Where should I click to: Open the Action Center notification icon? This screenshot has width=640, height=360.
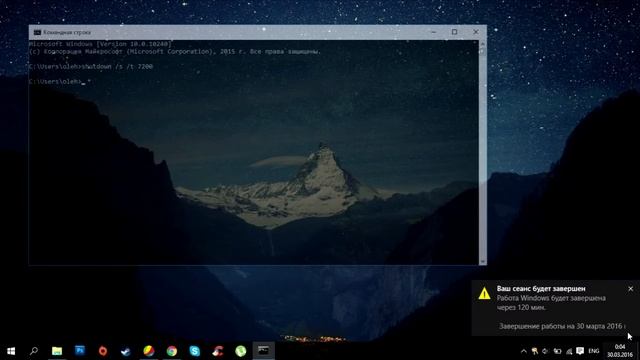pyautogui.click(x=580, y=351)
